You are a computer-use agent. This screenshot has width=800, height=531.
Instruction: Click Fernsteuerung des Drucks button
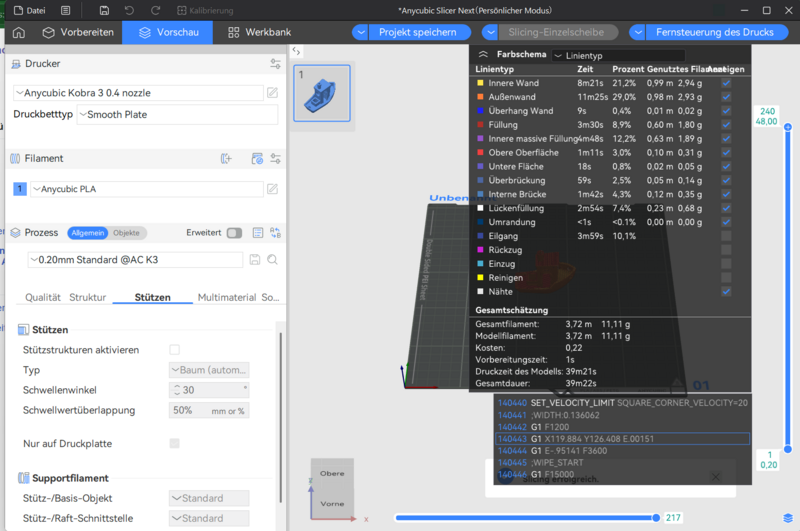715,32
